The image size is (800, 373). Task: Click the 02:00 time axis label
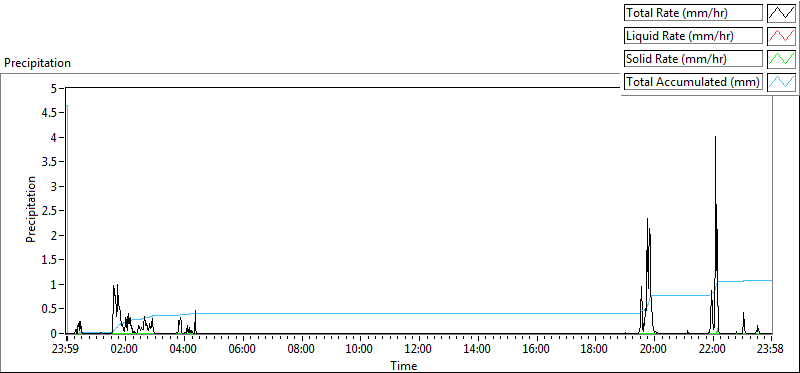(x=125, y=349)
